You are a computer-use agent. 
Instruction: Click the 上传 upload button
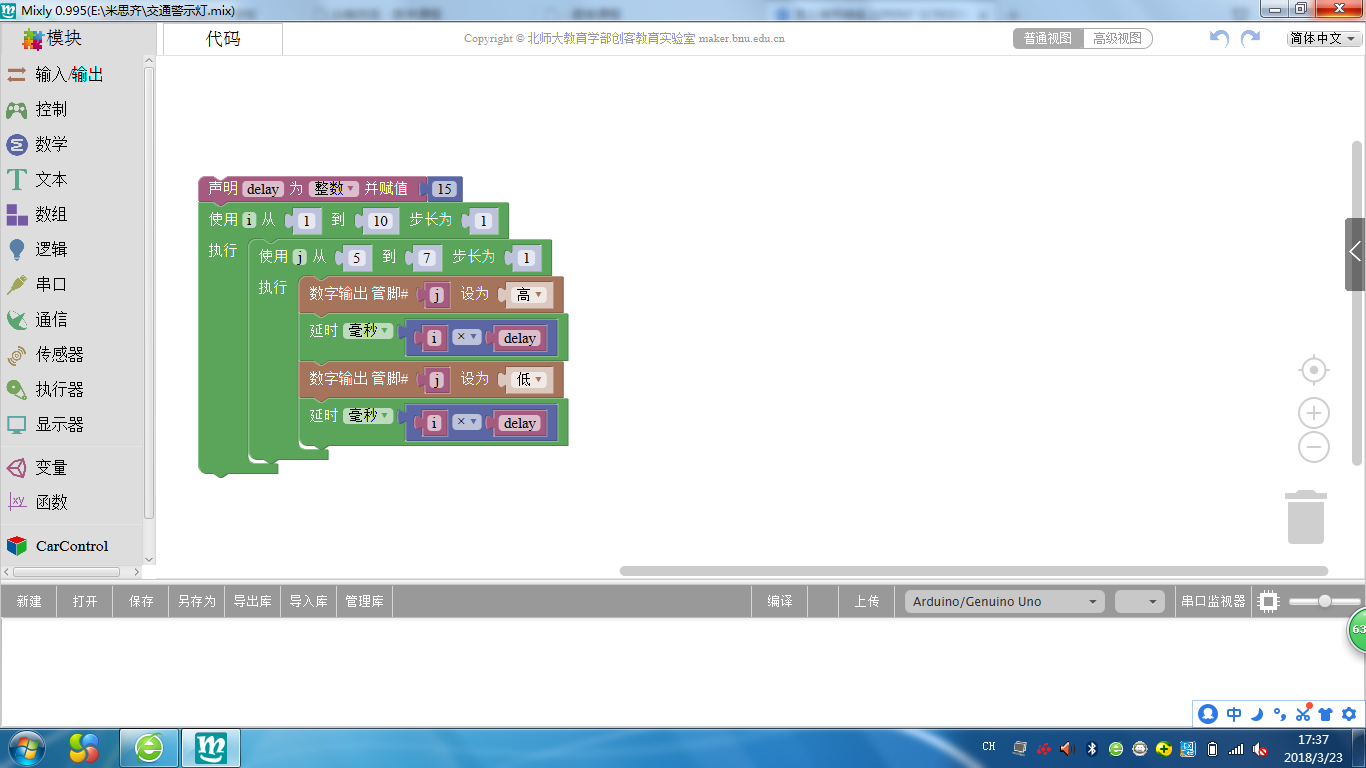pos(866,601)
